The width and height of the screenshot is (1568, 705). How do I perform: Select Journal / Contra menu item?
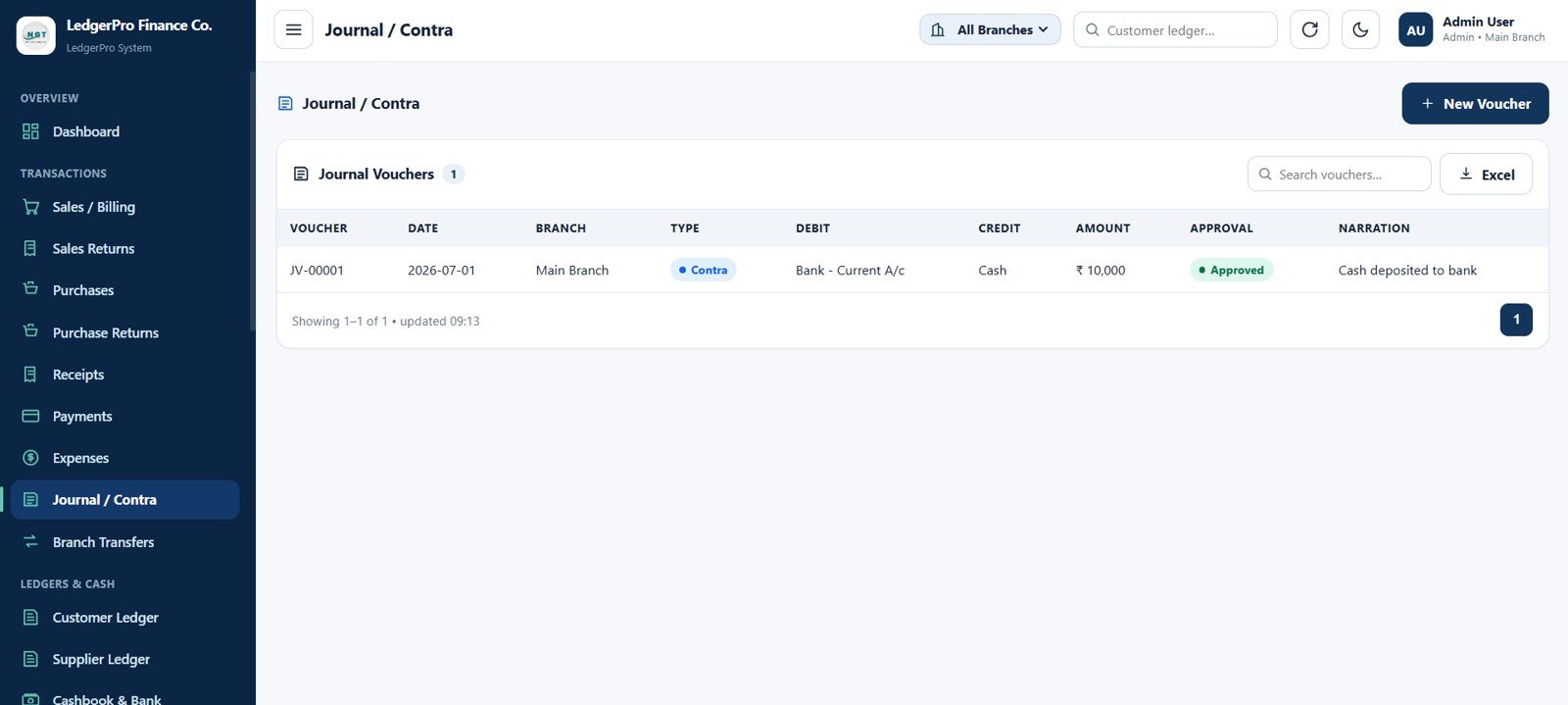pyautogui.click(x=124, y=500)
